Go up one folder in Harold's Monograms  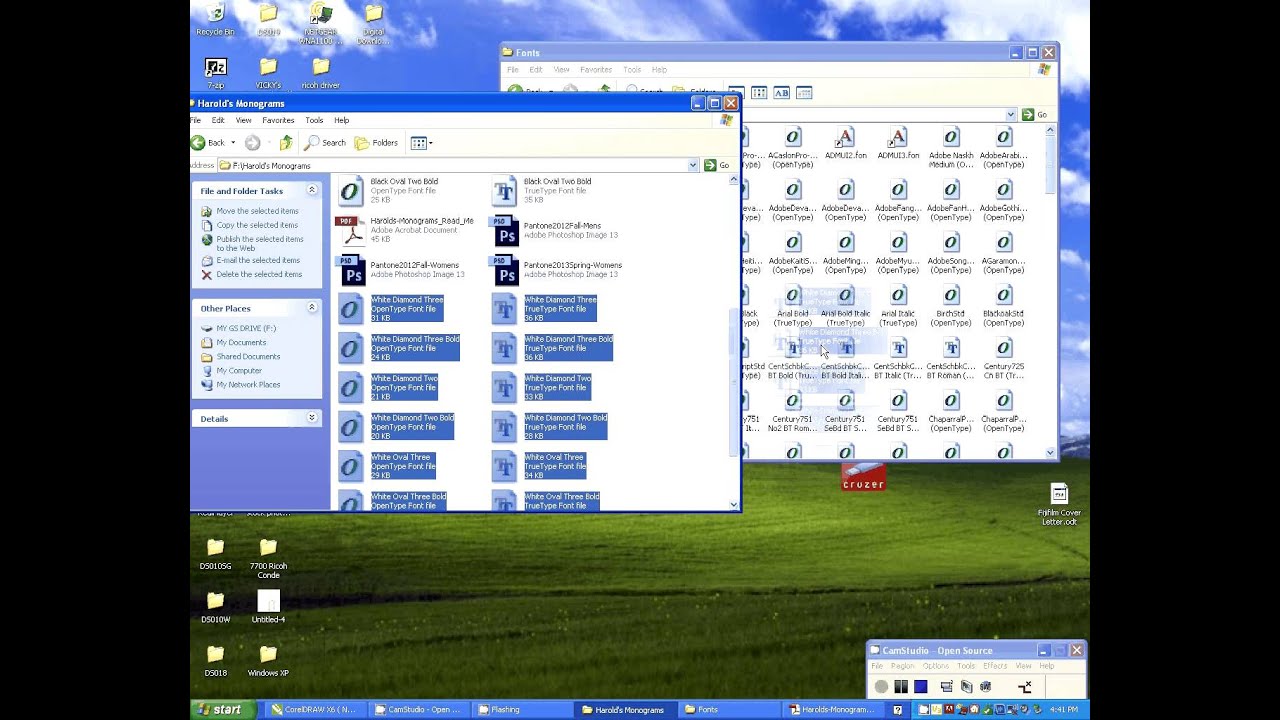286,143
